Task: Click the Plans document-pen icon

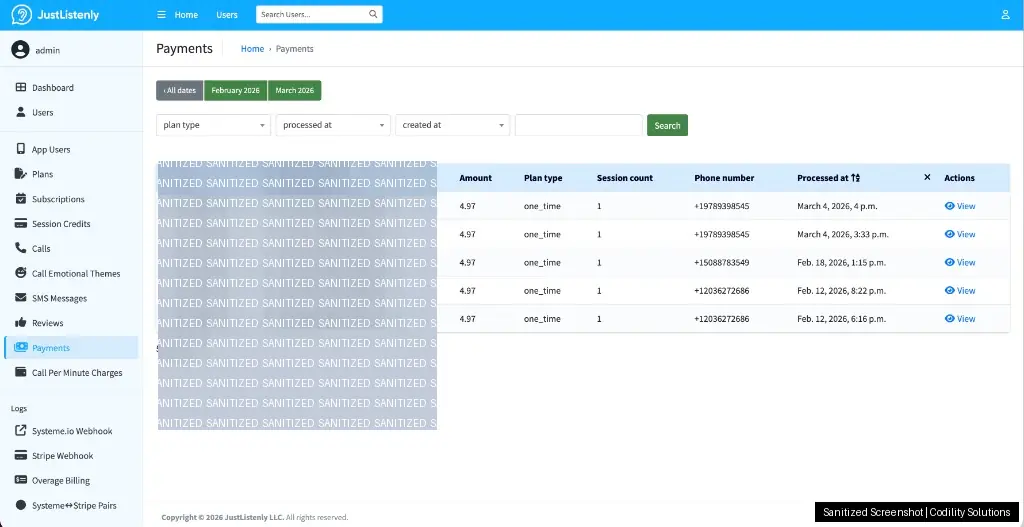Action: click(21, 174)
